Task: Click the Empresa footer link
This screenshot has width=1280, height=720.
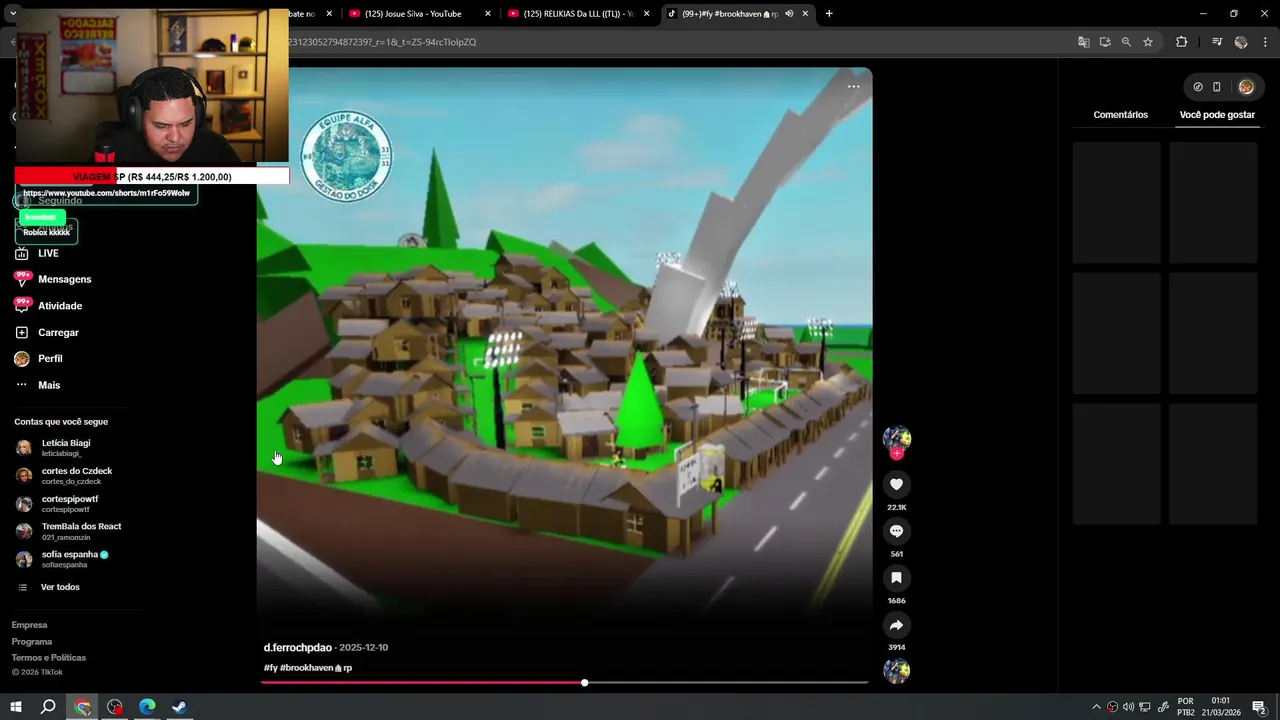Action: coord(29,625)
